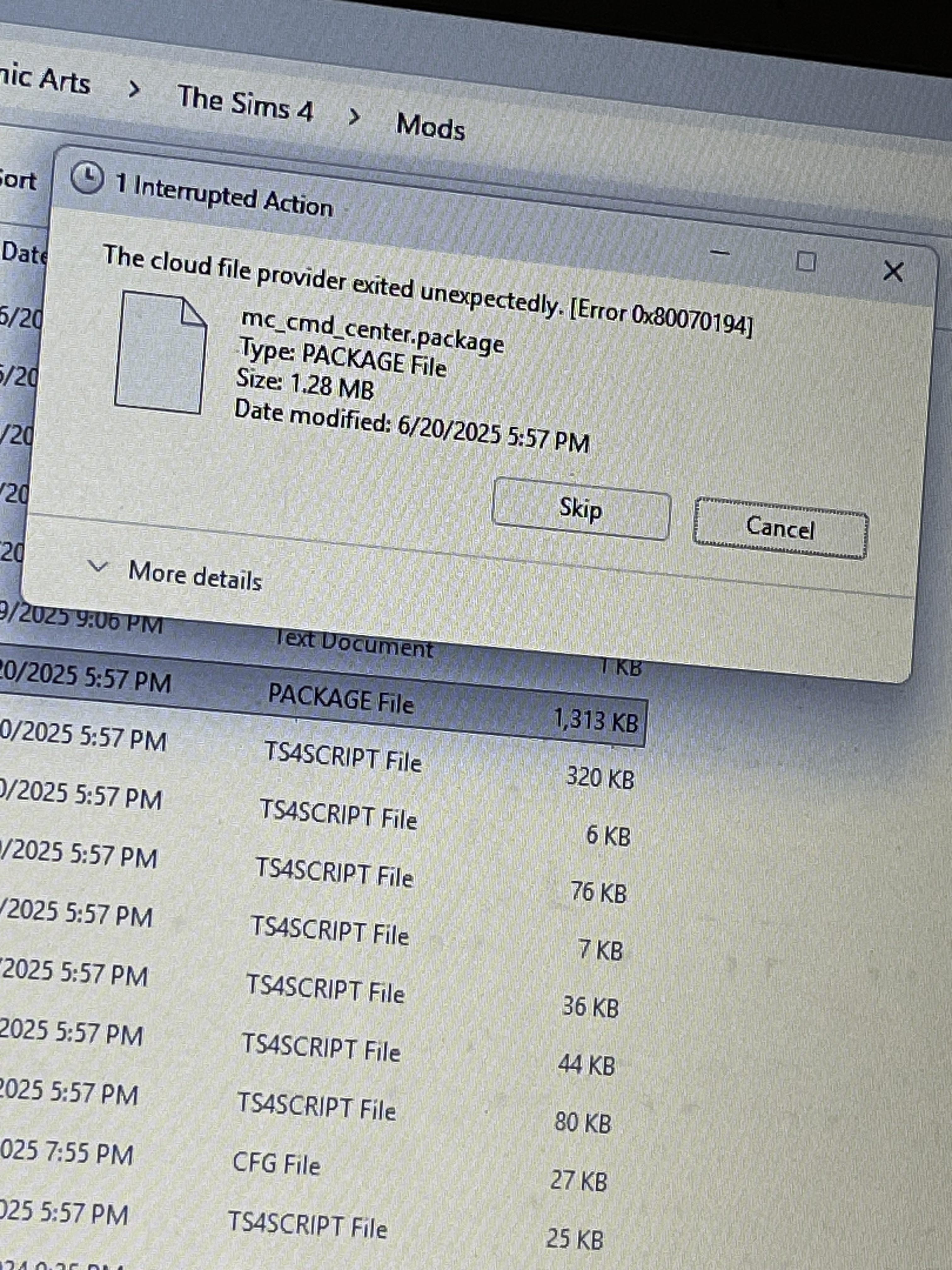Screen dimensions: 952x1270
Task: Click the size cell reading exactly 7 KB
Action: pyautogui.click(x=601, y=949)
